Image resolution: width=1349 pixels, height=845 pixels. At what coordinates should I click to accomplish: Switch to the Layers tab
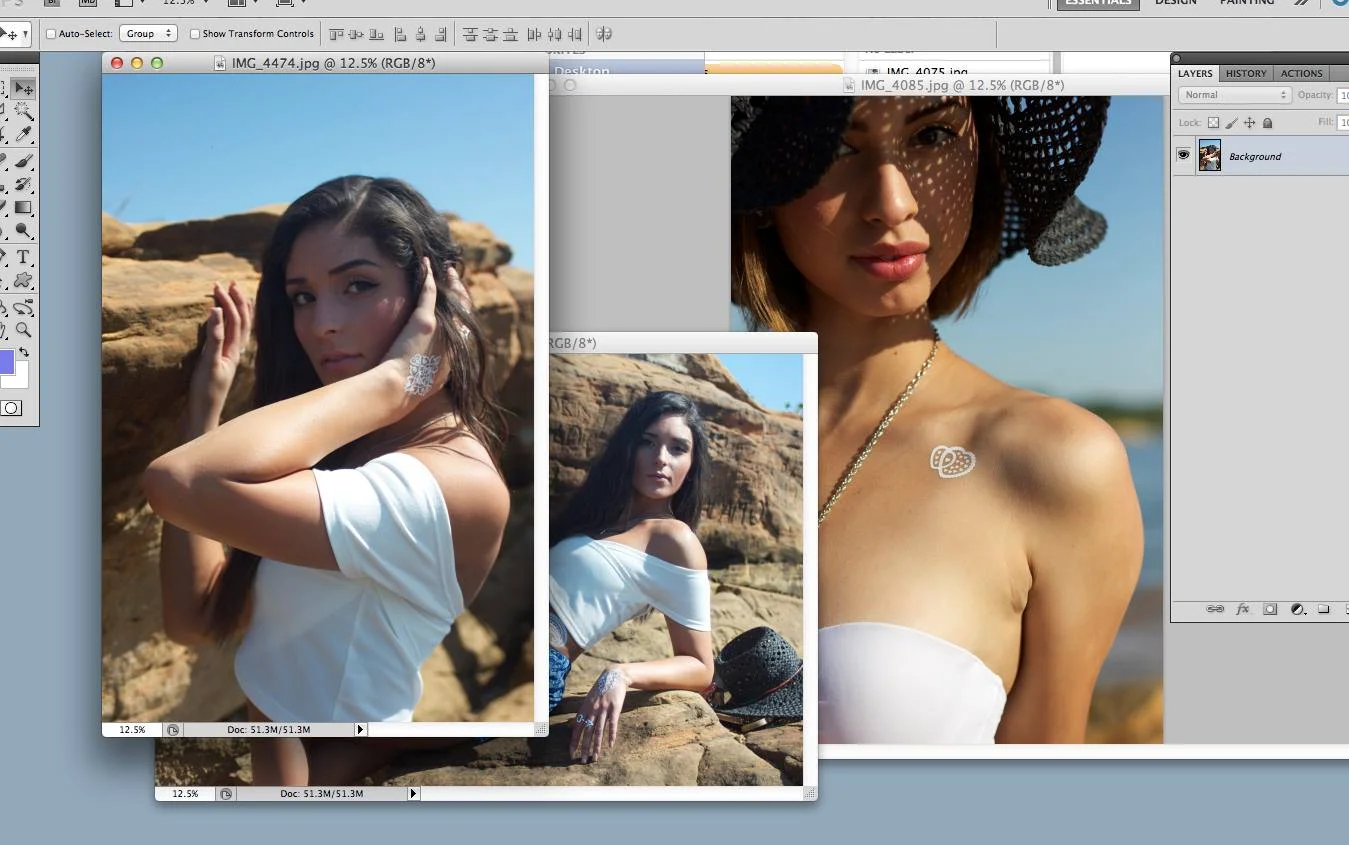pyautogui.click(x=1195, y=73)
